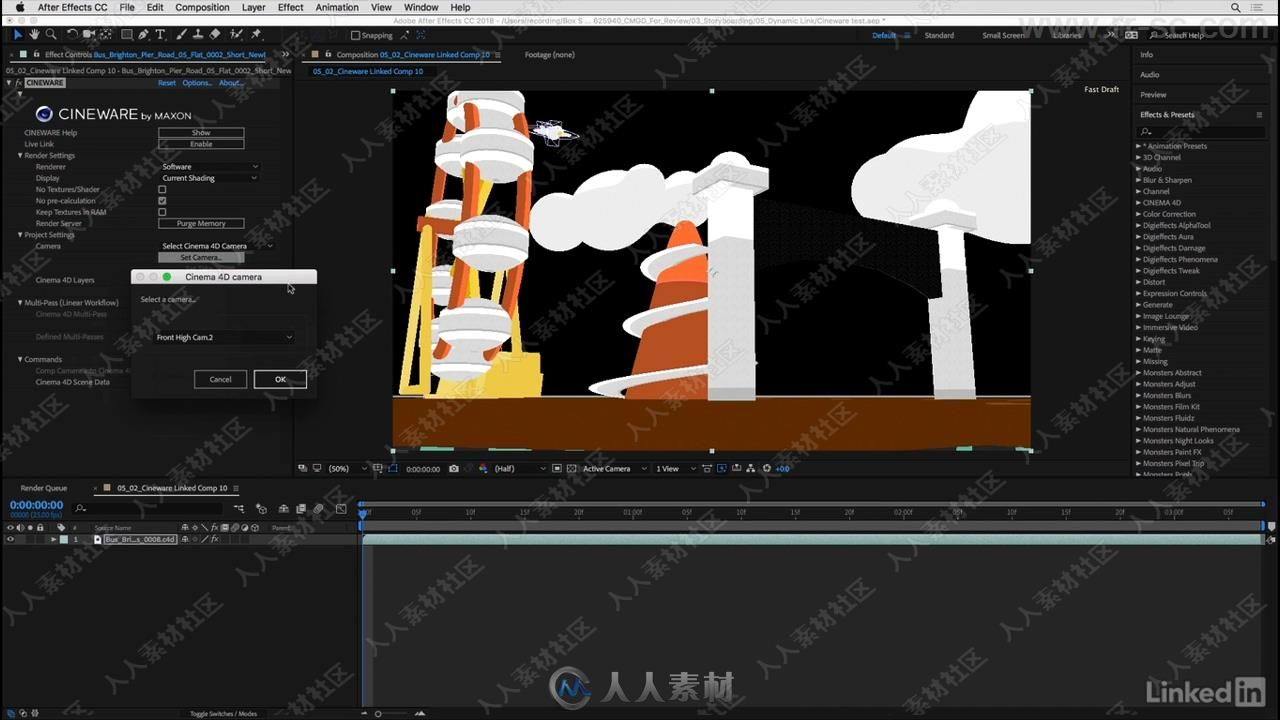Uncheck No pre-calculation checkbox
This screenshot has width=1280, height=720.
pyautogui.click(x=162, y=201)
